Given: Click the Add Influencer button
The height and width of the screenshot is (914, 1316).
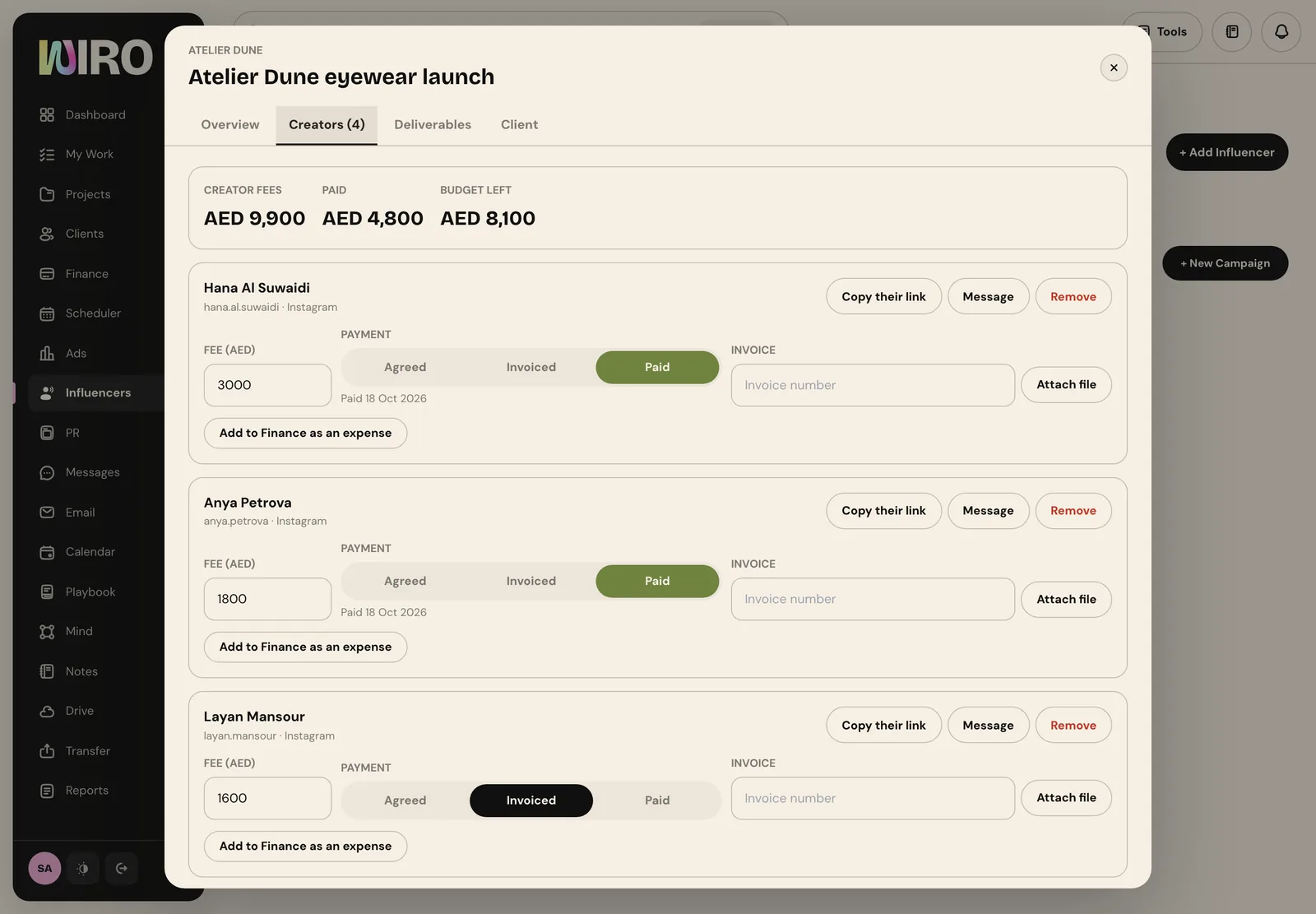Looking at the screenshot, I should pyautogui.click(x=1227, y=152).
